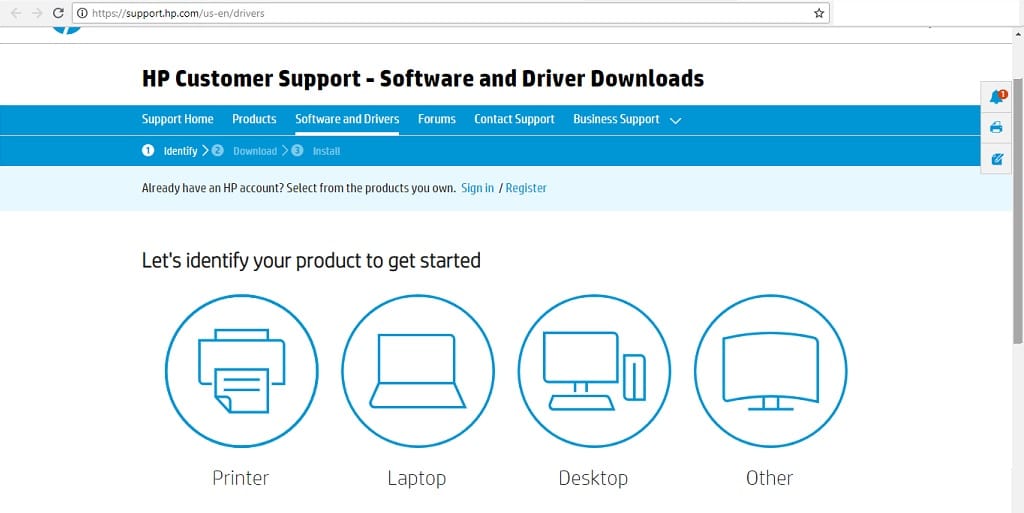The width and height of the screenshot is (1024, 513).
Task: Click the Desktop label text
Action: click(x=593, y=478)
